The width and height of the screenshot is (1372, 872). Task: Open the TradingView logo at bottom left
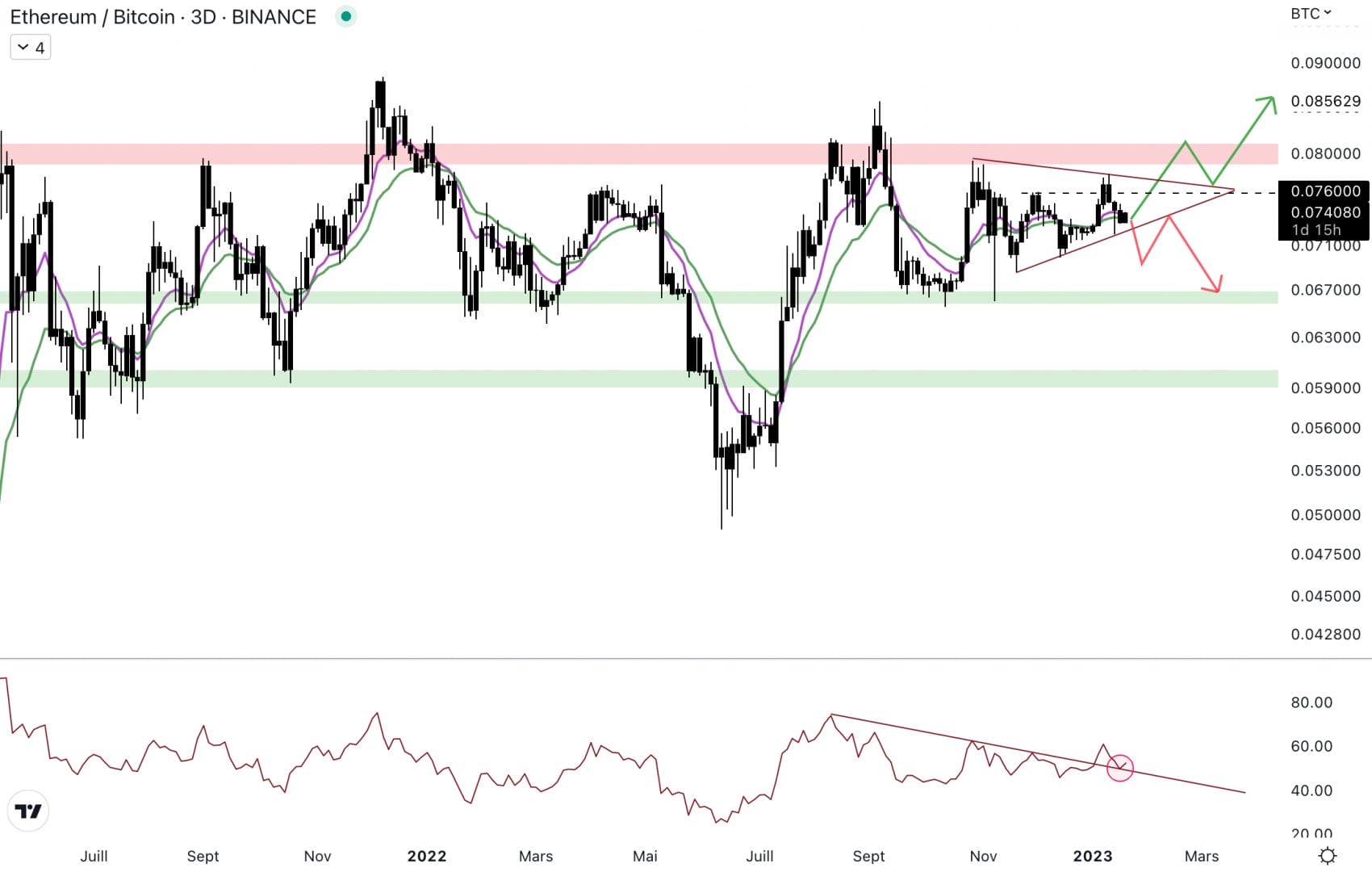coord(28,811)
